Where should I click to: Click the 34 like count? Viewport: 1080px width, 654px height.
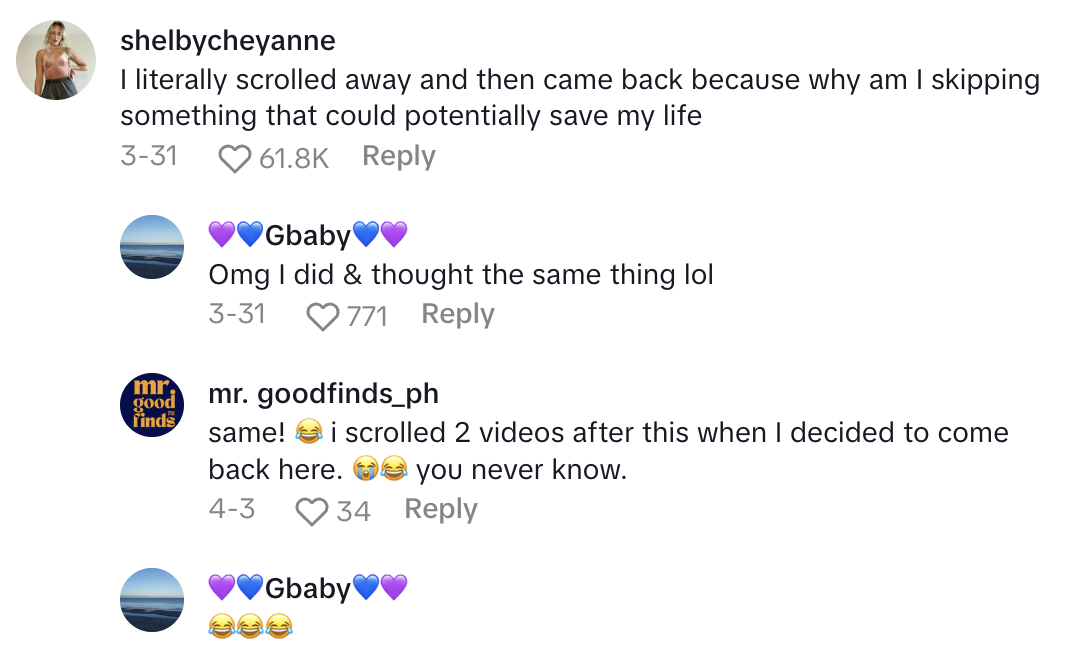(x=354, y=511)
